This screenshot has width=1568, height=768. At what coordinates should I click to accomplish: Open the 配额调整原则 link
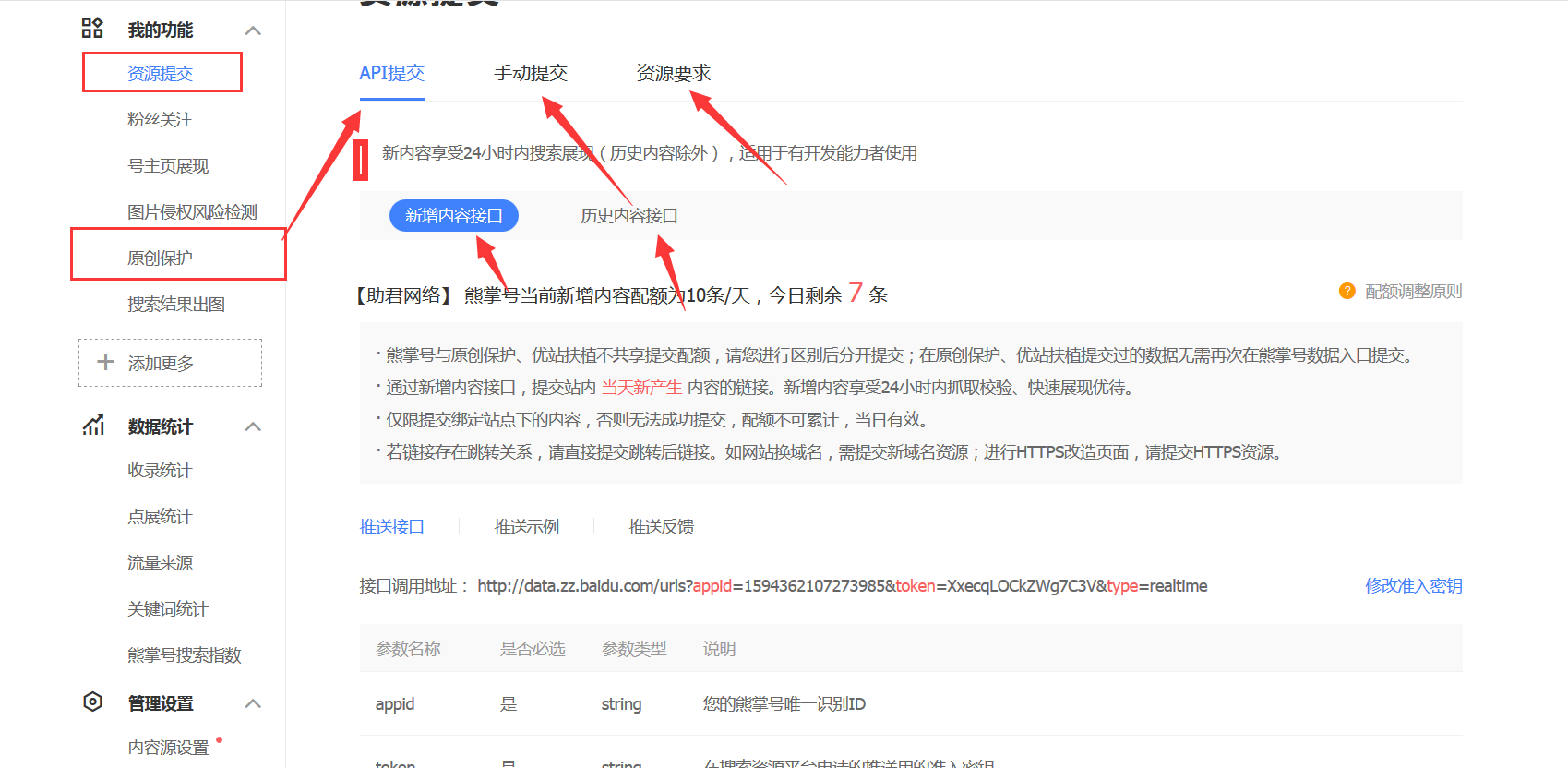(x=1413, y=292)
